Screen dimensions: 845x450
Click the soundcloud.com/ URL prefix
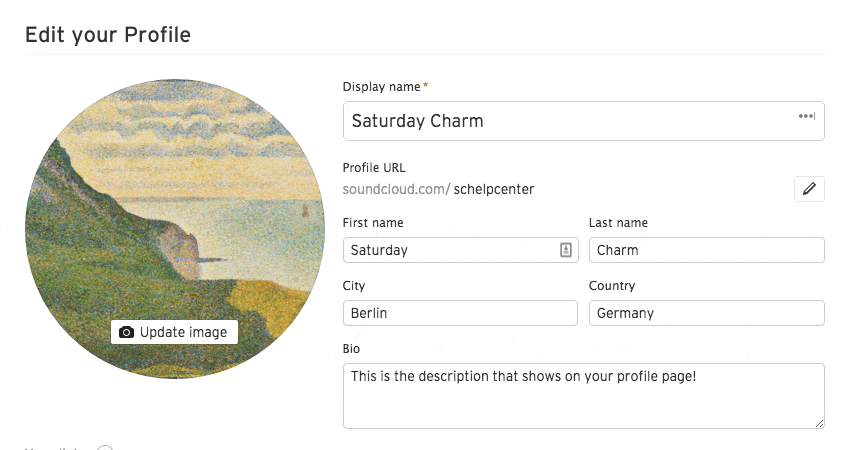[396, 189]
